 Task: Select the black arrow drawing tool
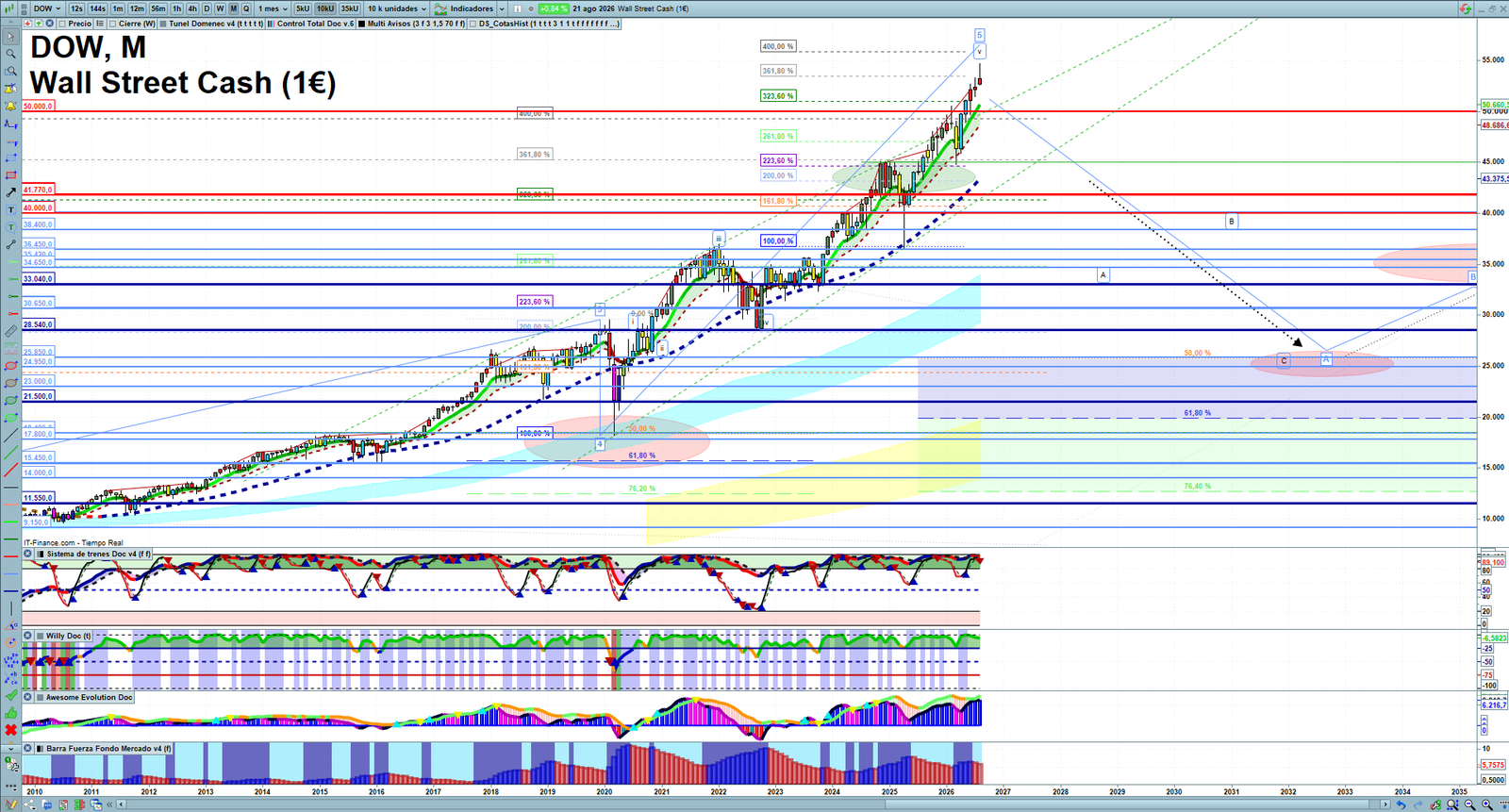(11, 192)
